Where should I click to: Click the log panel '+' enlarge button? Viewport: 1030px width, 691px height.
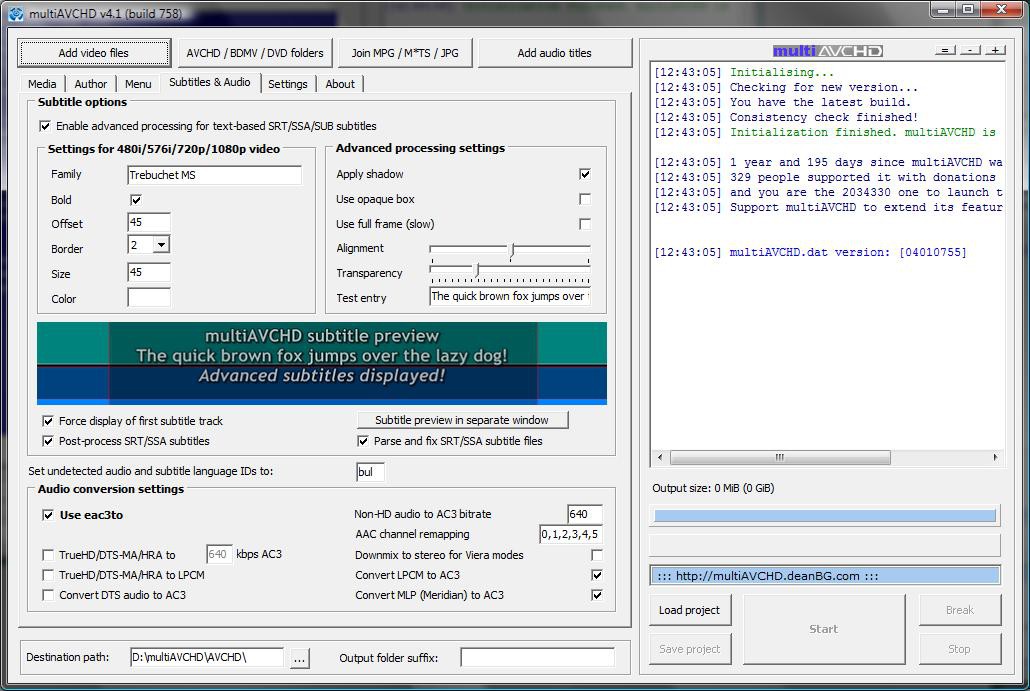pos(995,50)
